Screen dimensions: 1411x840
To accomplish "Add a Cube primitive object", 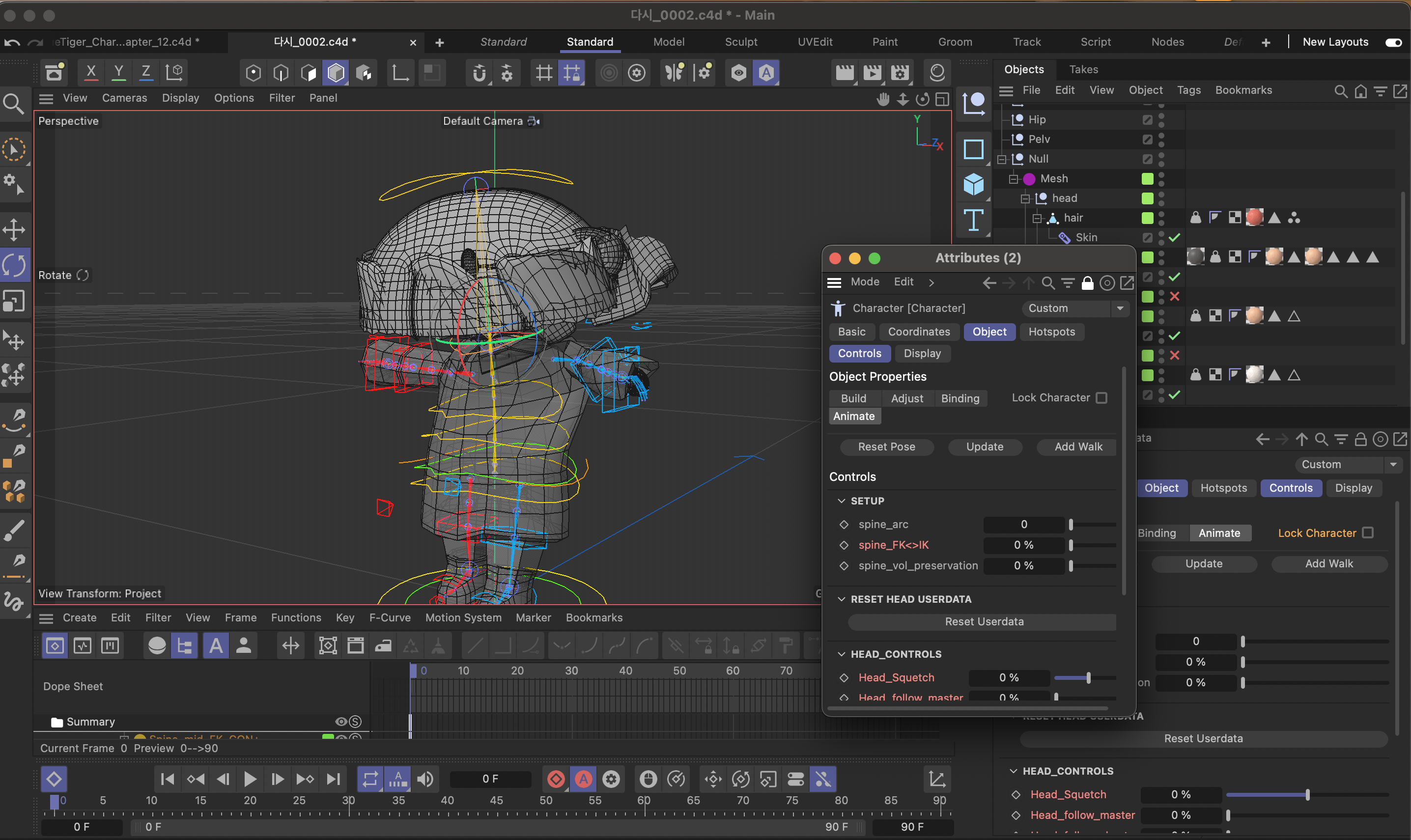I will pos(973,185).
